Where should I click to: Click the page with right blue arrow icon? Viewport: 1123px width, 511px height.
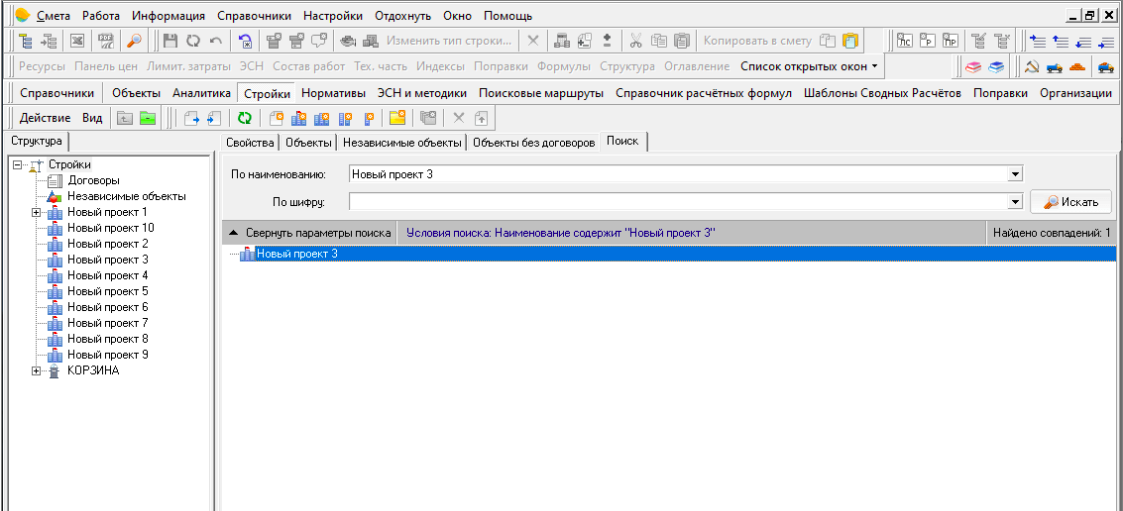(191, 118)
